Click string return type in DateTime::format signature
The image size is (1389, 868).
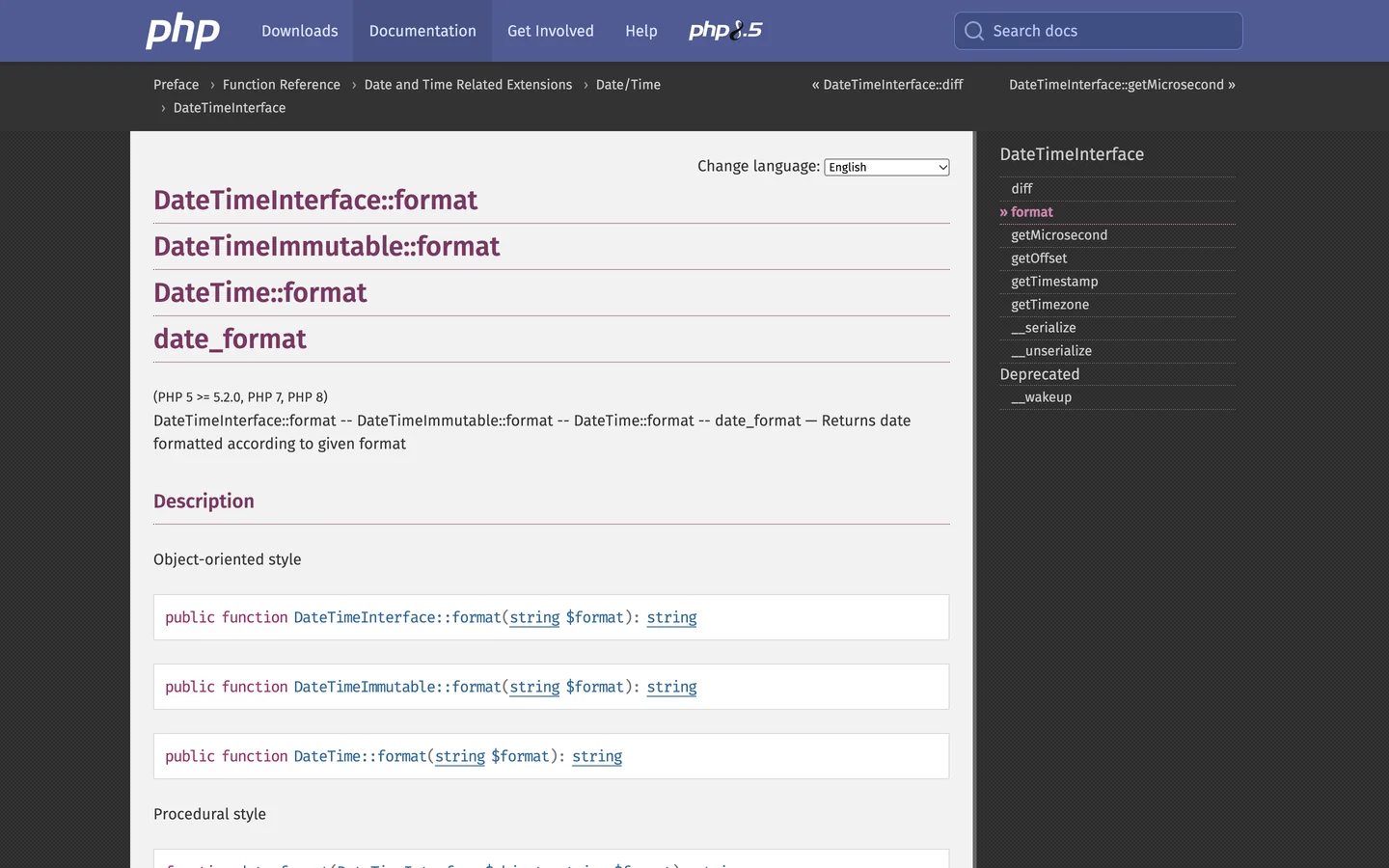(597, 756)
